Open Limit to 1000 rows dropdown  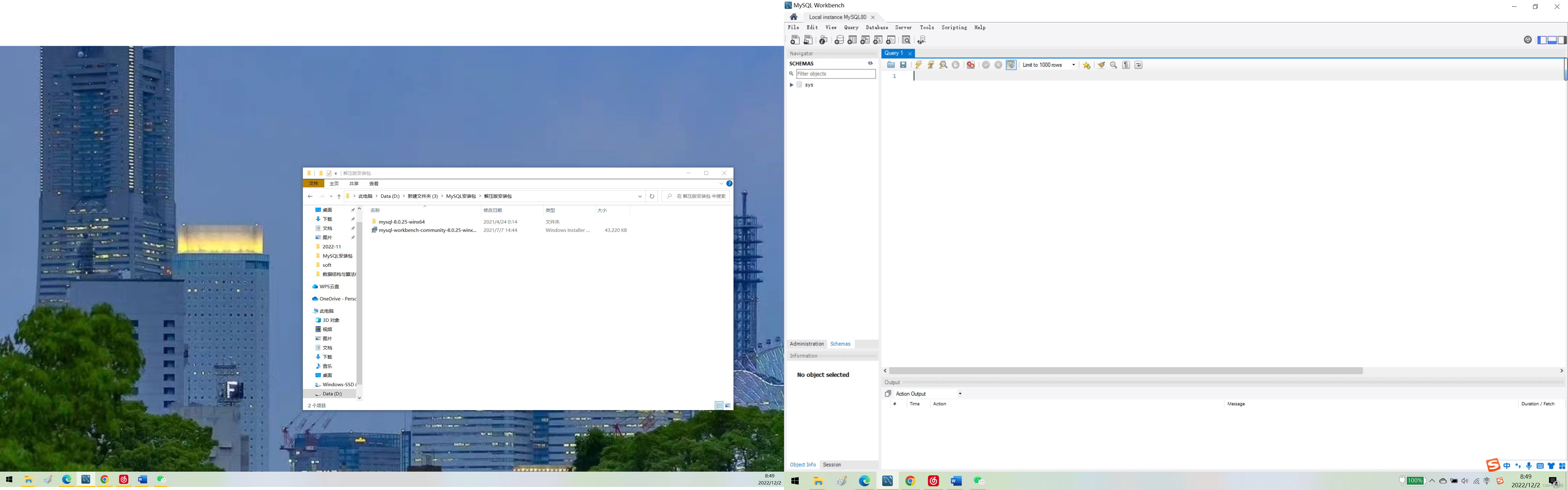1073,65
